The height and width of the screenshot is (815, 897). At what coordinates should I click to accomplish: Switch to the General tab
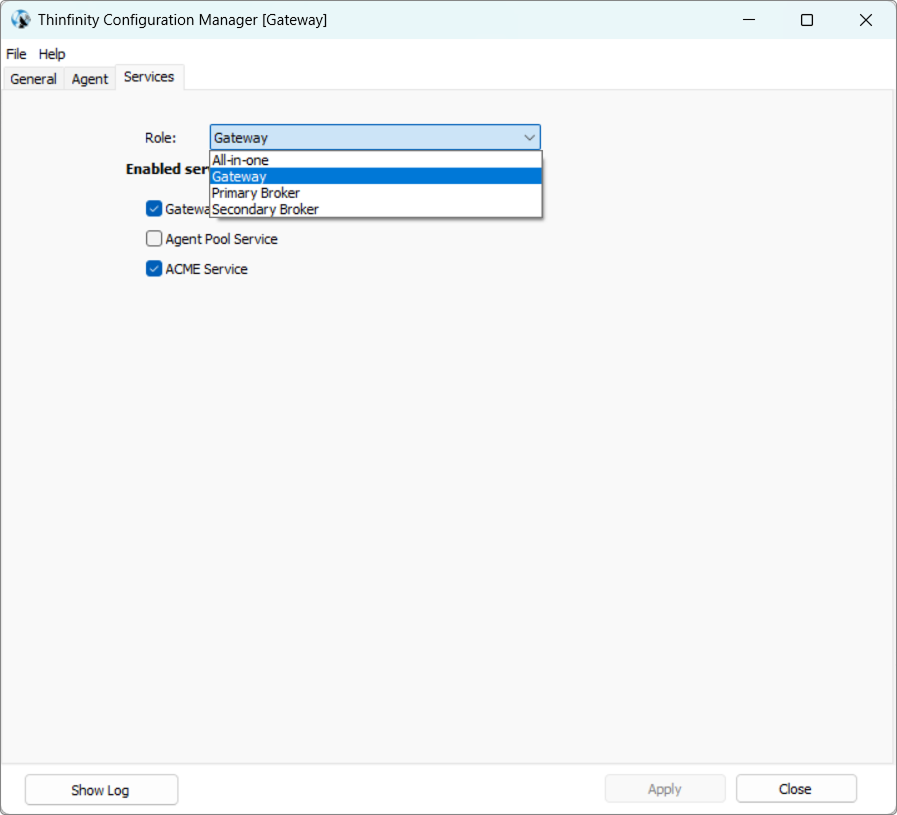[33, 79]
